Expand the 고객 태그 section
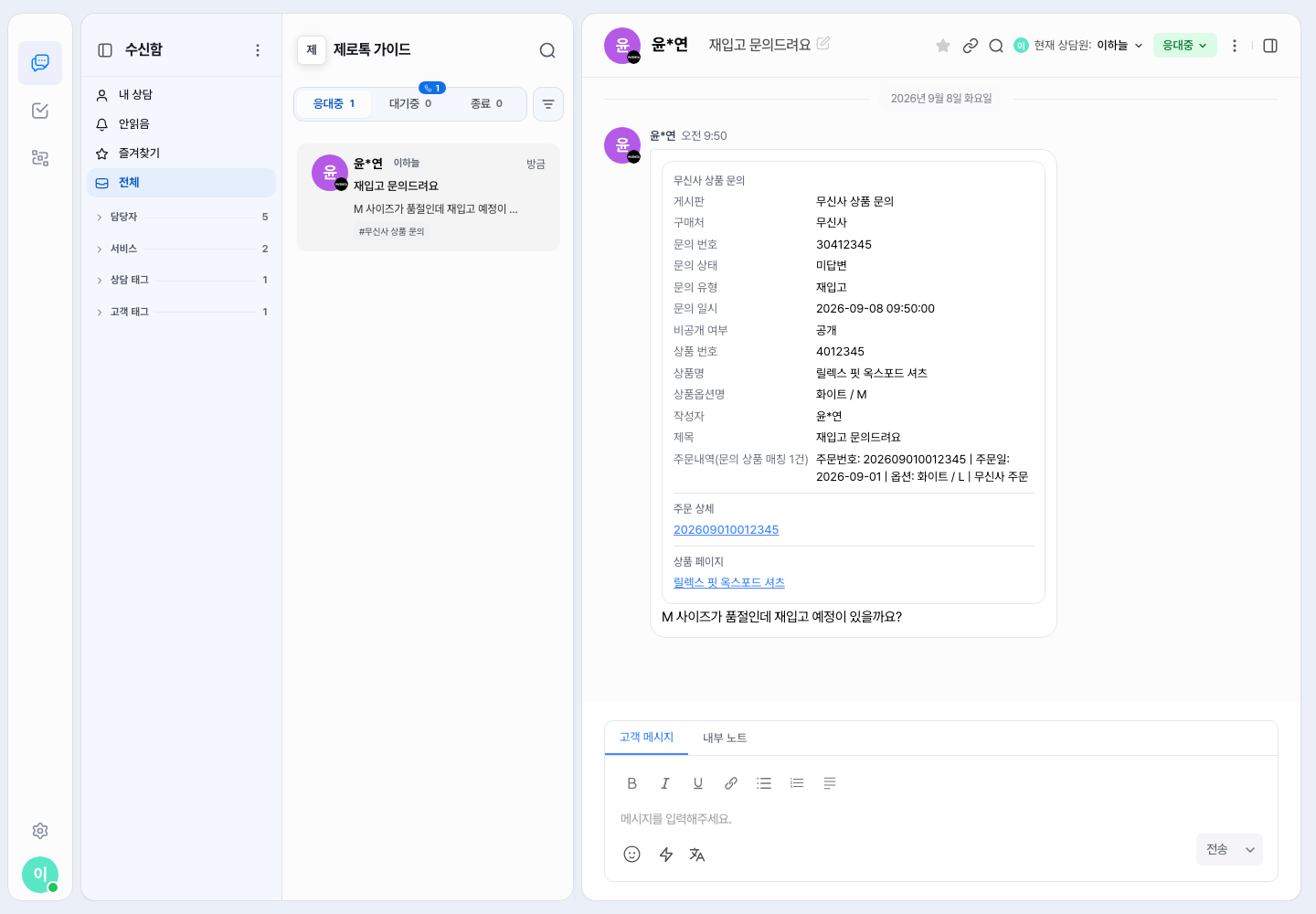The height and width of the screenshot is (914, 1316). 182,312
